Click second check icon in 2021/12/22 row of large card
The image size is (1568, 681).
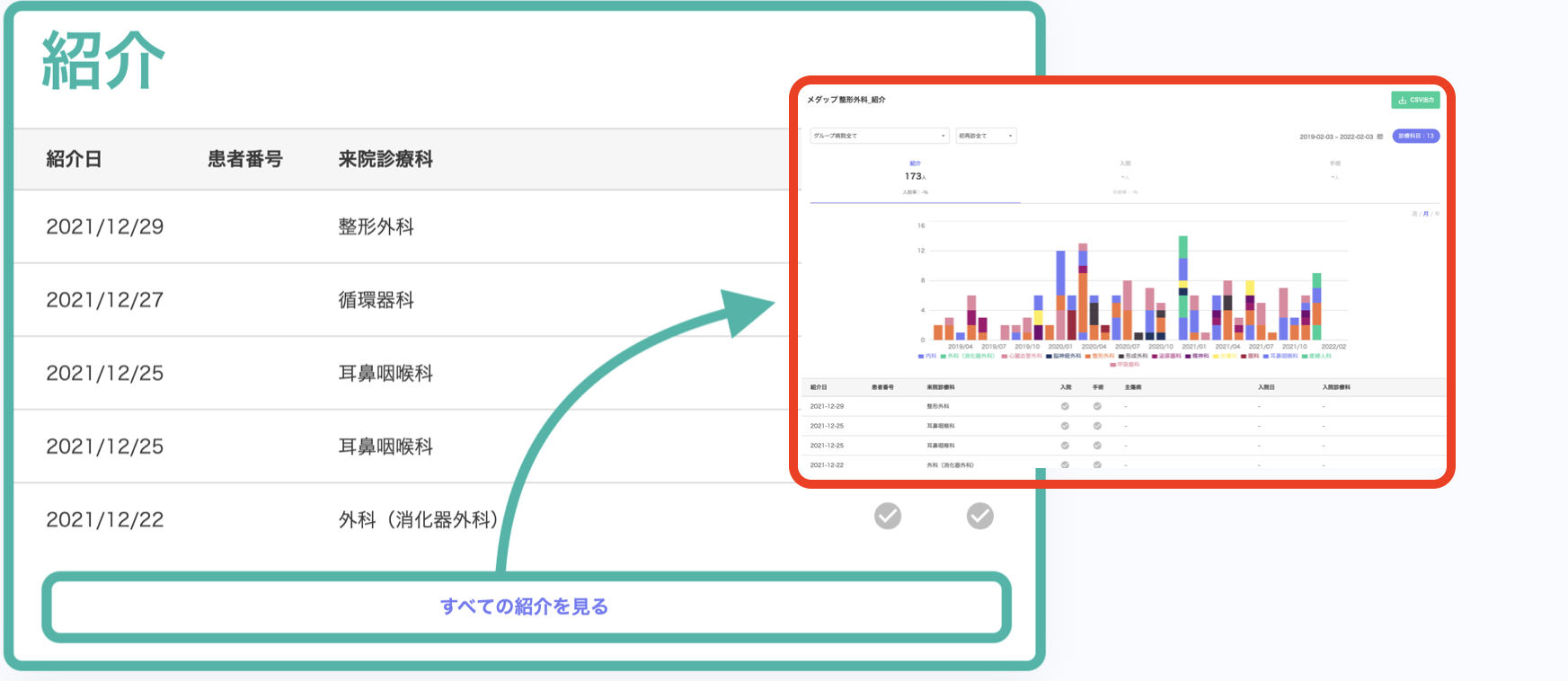(x=980, y=516)
